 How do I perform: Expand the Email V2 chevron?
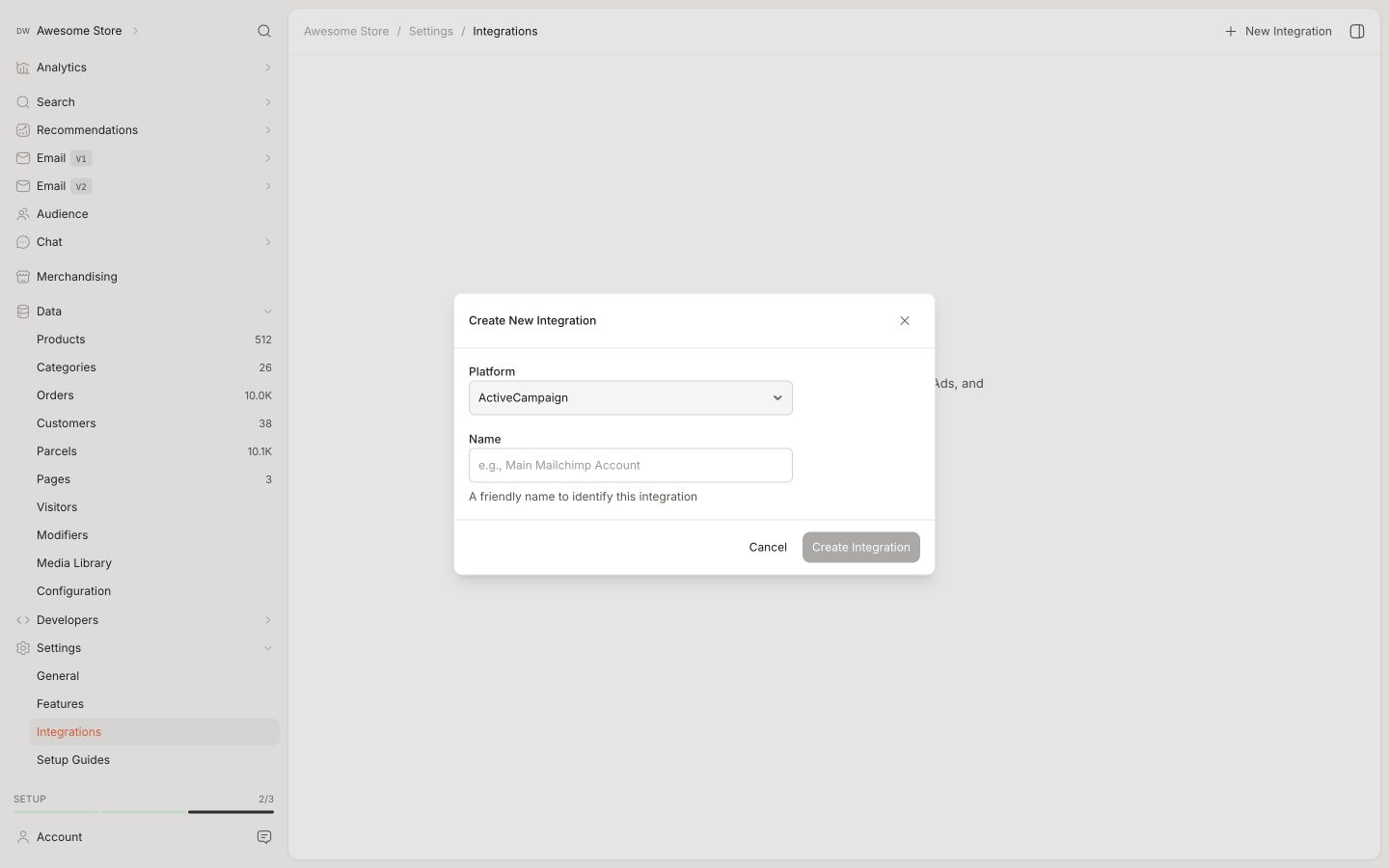[x=268, y=186]
